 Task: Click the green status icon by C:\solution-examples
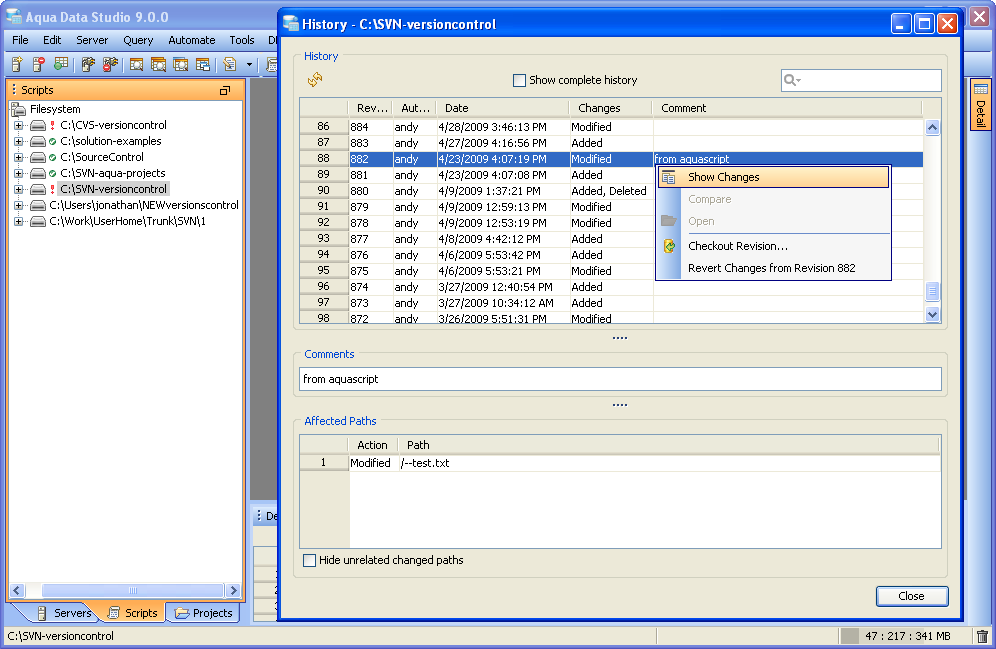[53, 142]
